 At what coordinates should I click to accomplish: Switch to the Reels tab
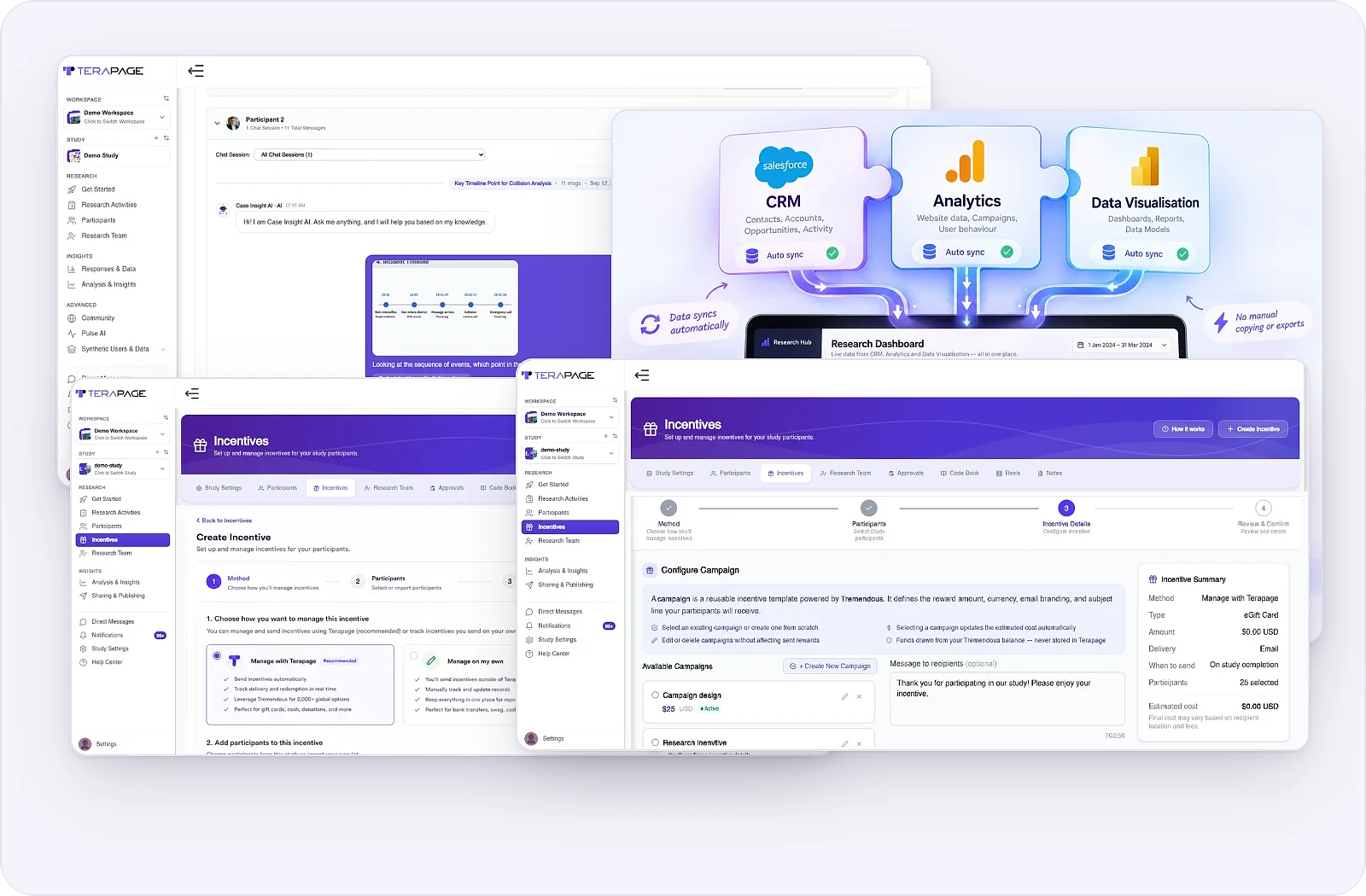tap(1008, 473)
